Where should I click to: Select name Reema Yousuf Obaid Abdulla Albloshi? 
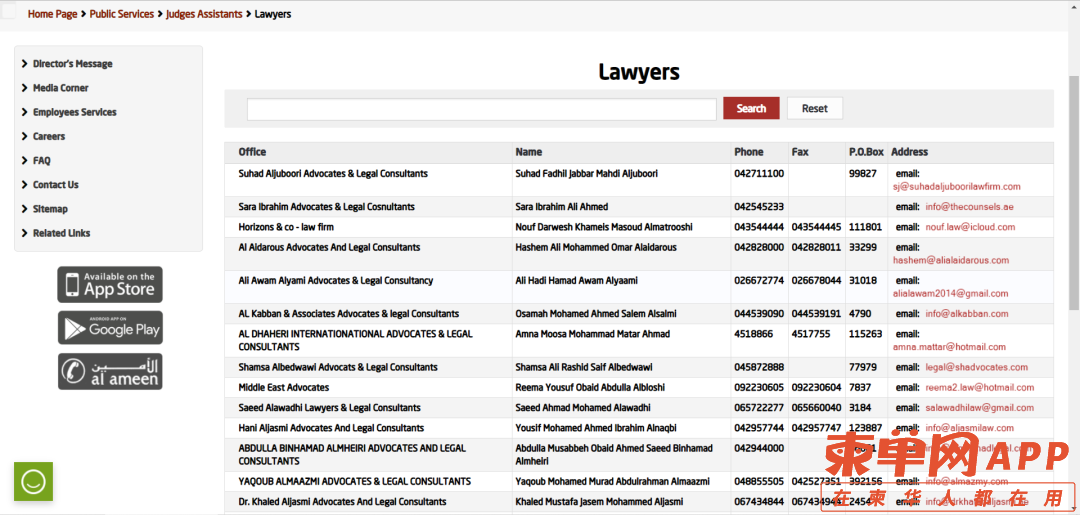coord(590,388)
